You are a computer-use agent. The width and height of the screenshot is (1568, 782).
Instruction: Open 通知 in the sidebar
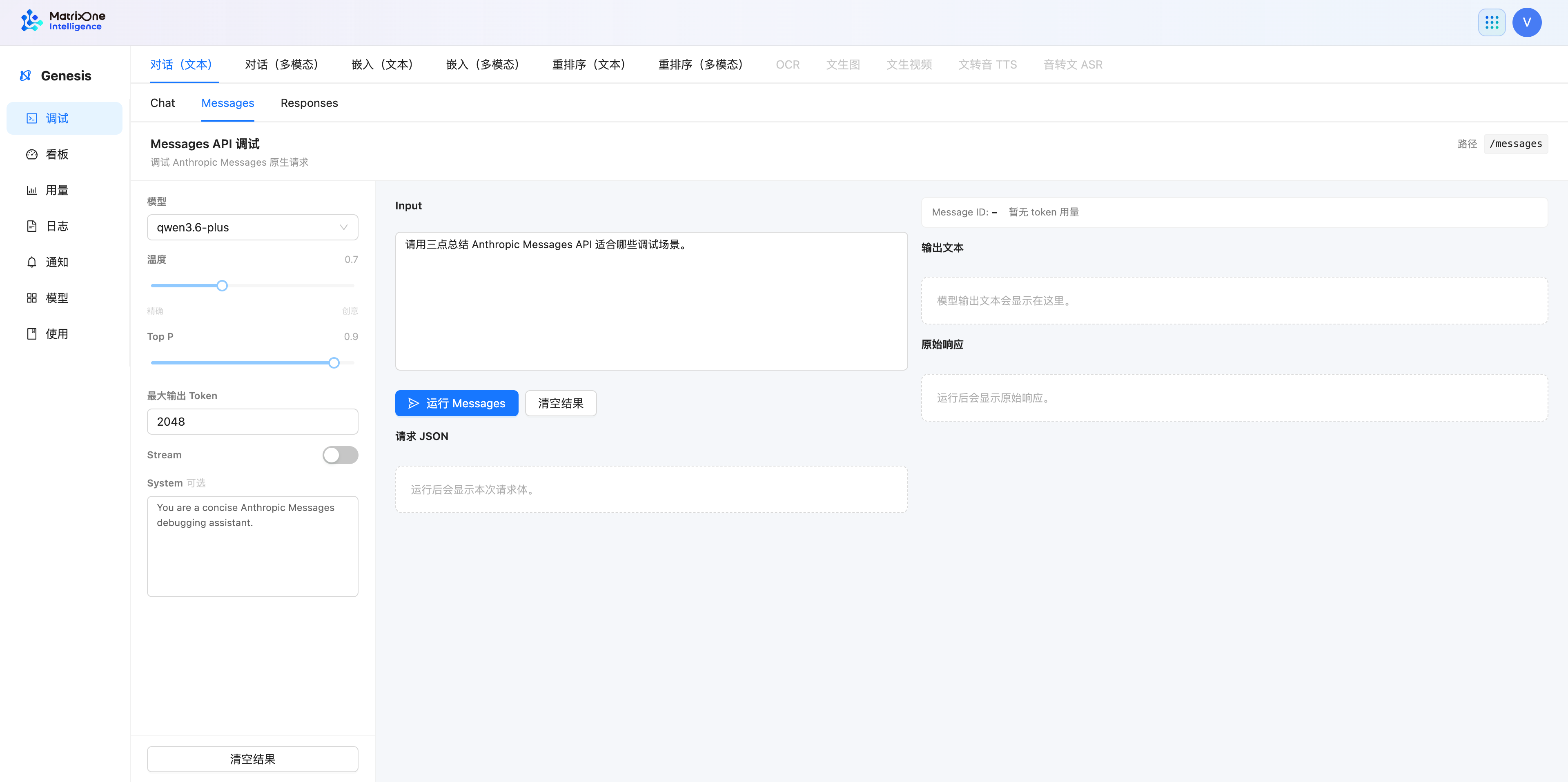coord(65,262)
